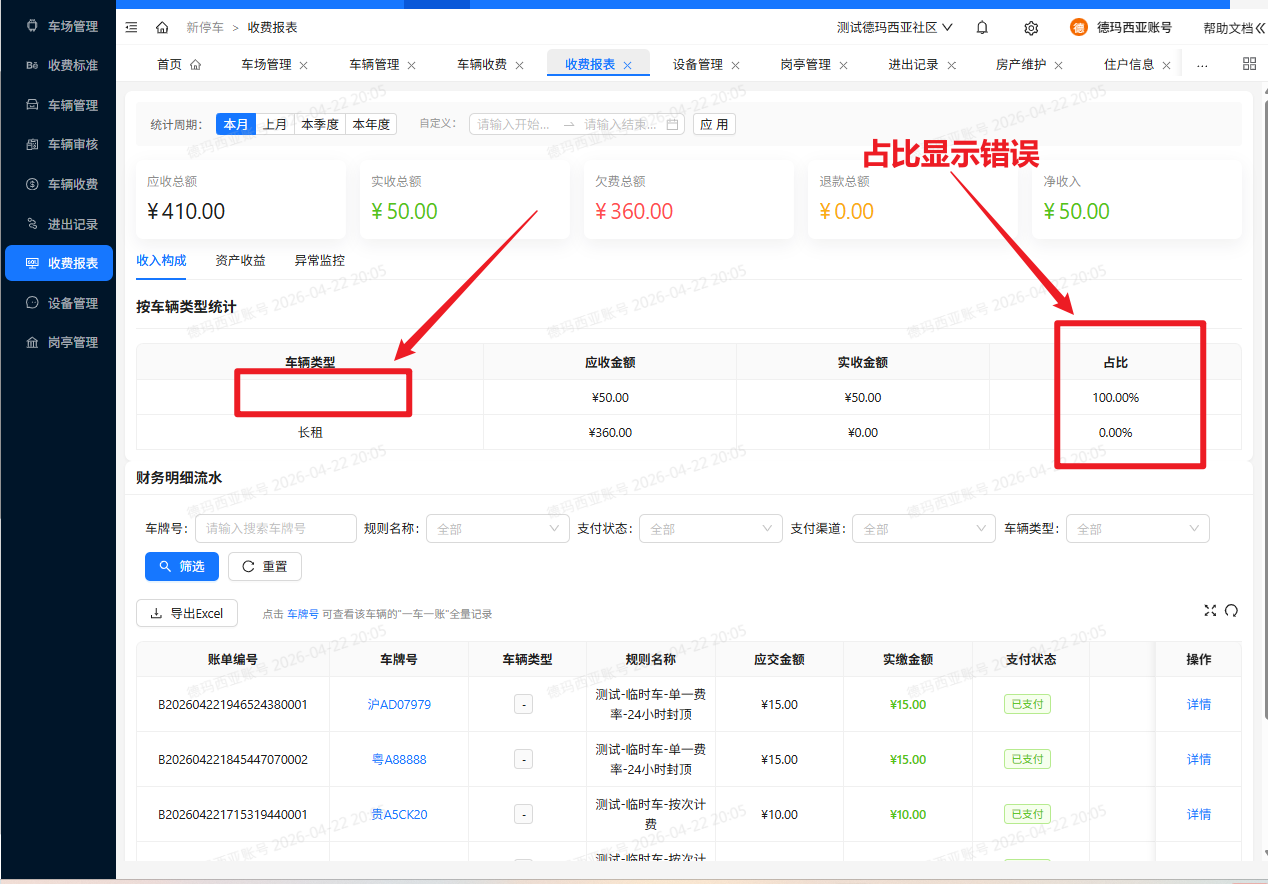1268x884 pixels.
Task: Expand the 规则名称 dropdown
Action: 497,529
